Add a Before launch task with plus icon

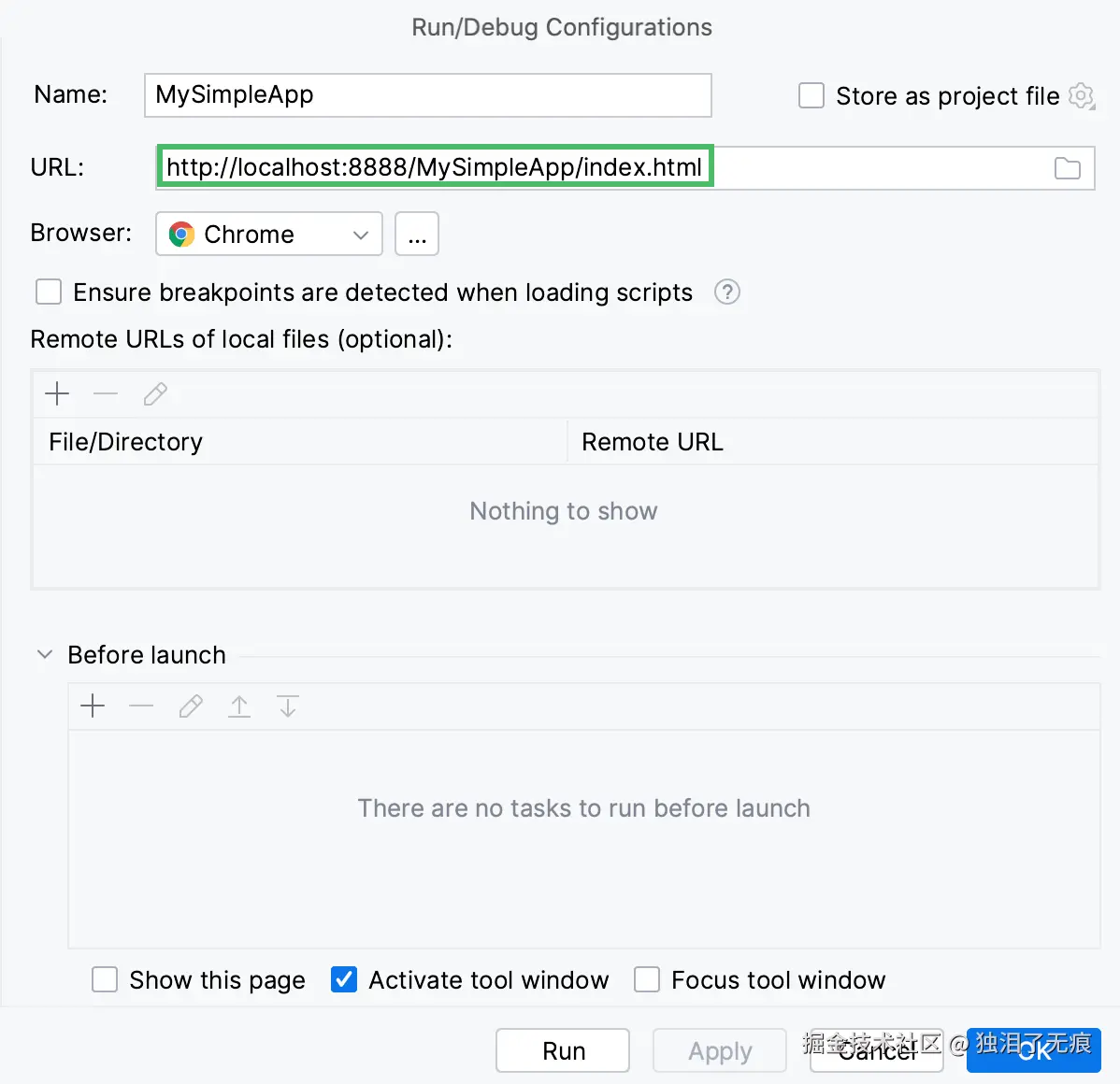click(x=93, y=706)
